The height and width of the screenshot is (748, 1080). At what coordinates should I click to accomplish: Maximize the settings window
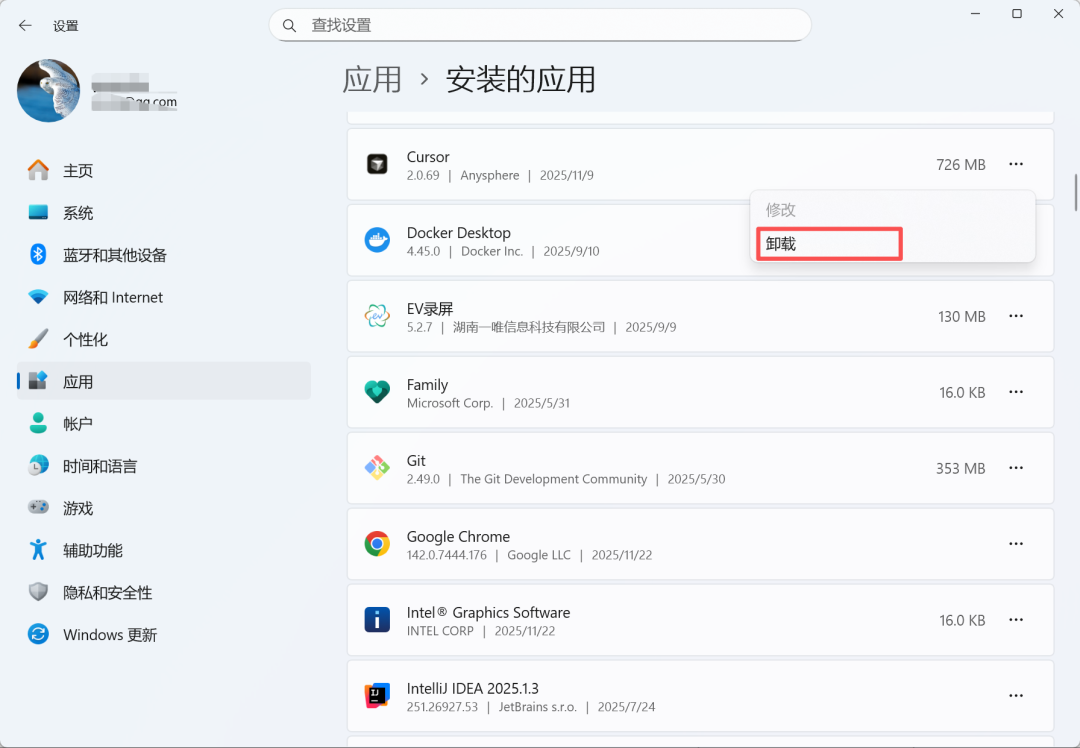coord(1017,14)
